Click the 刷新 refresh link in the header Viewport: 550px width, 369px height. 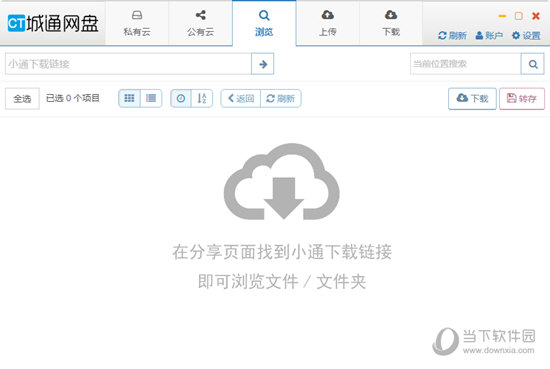coord(452,35)
